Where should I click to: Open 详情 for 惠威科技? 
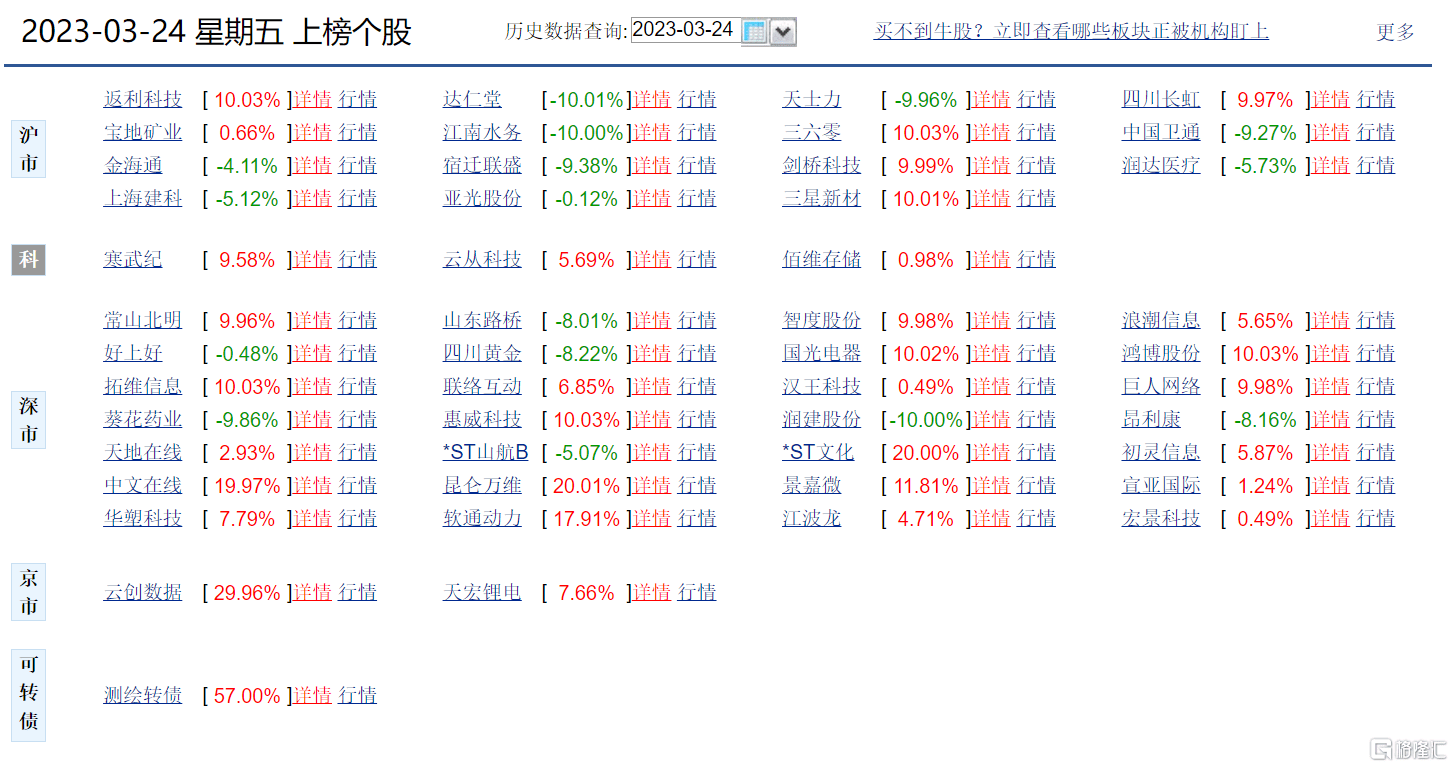tap(651, 420)
